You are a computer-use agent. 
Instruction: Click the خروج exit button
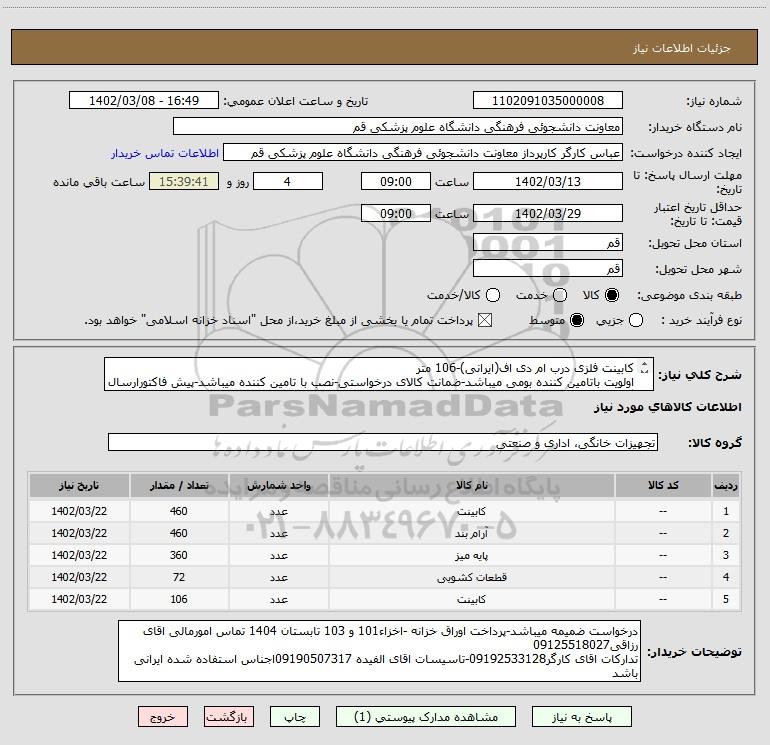[163, 717]
